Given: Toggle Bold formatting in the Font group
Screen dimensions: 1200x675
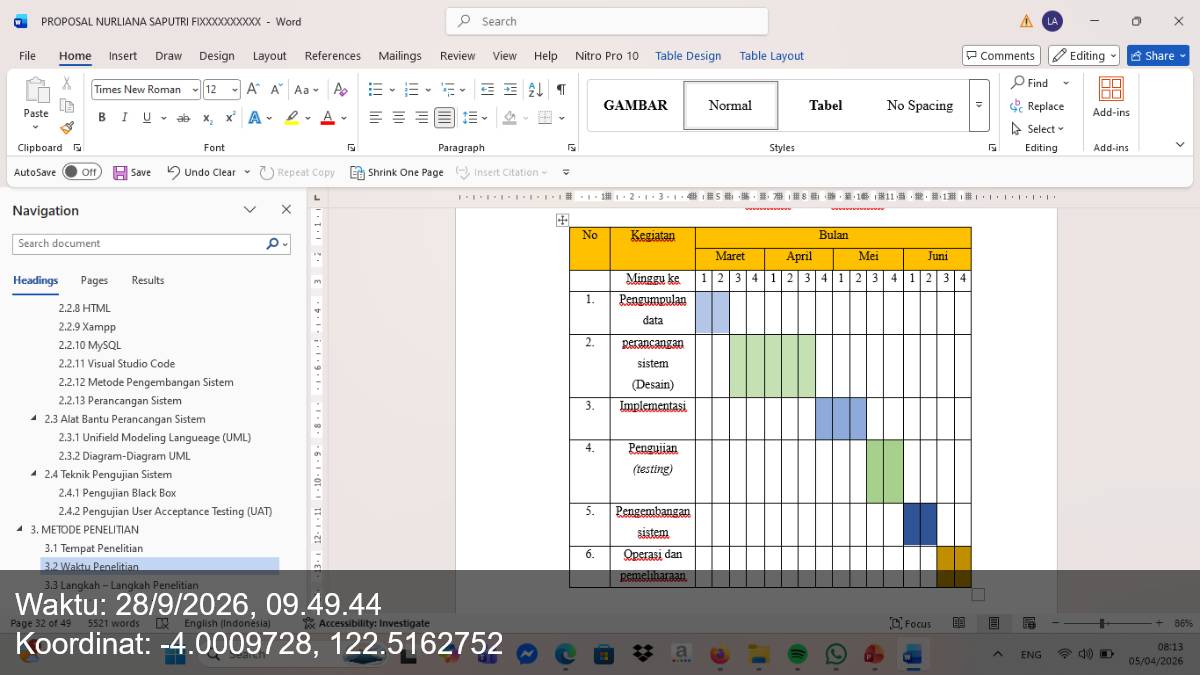Looking at the screenshot, I should click(102, 118).
